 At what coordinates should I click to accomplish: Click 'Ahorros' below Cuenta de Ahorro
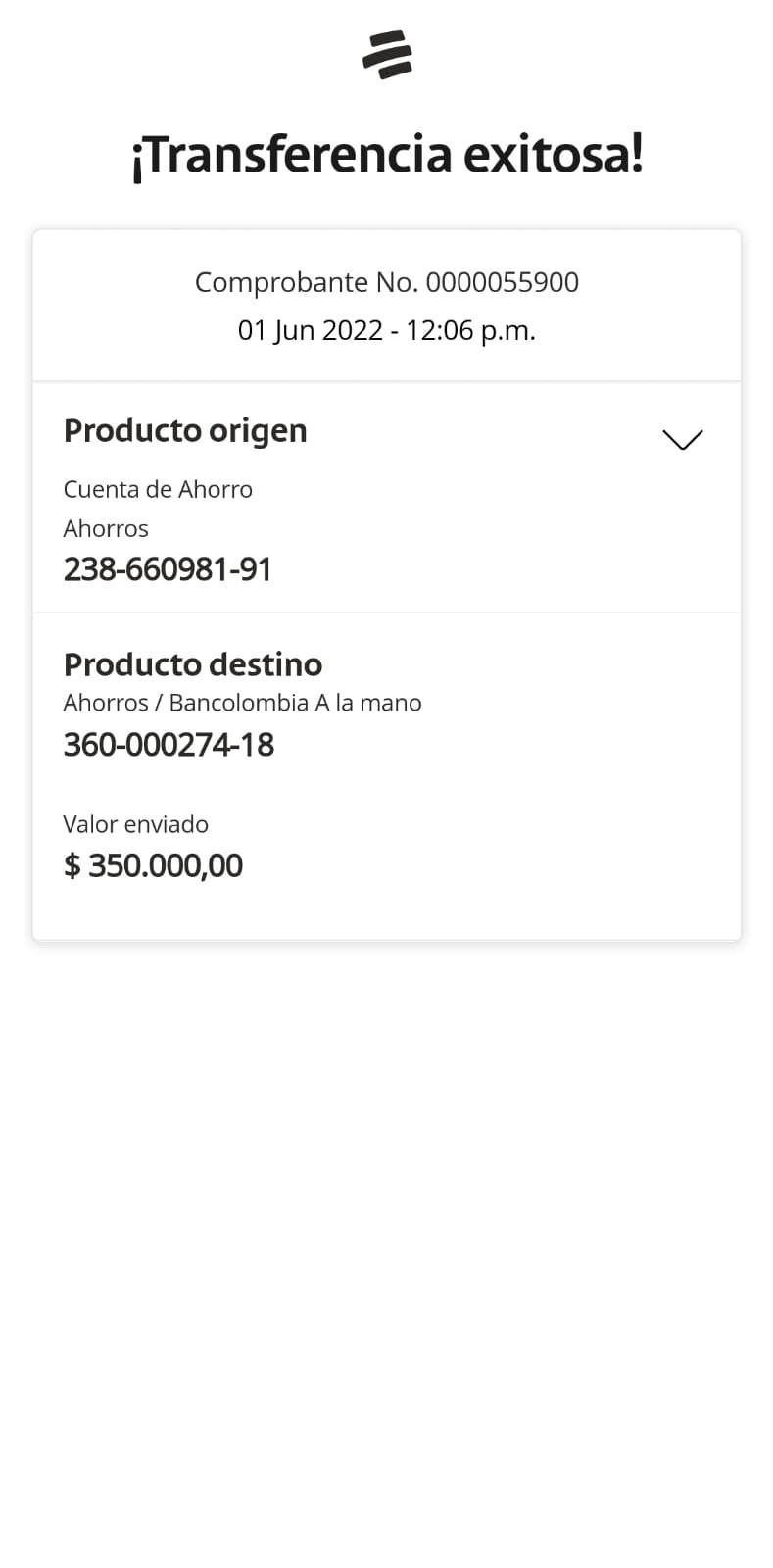point(106,528)
